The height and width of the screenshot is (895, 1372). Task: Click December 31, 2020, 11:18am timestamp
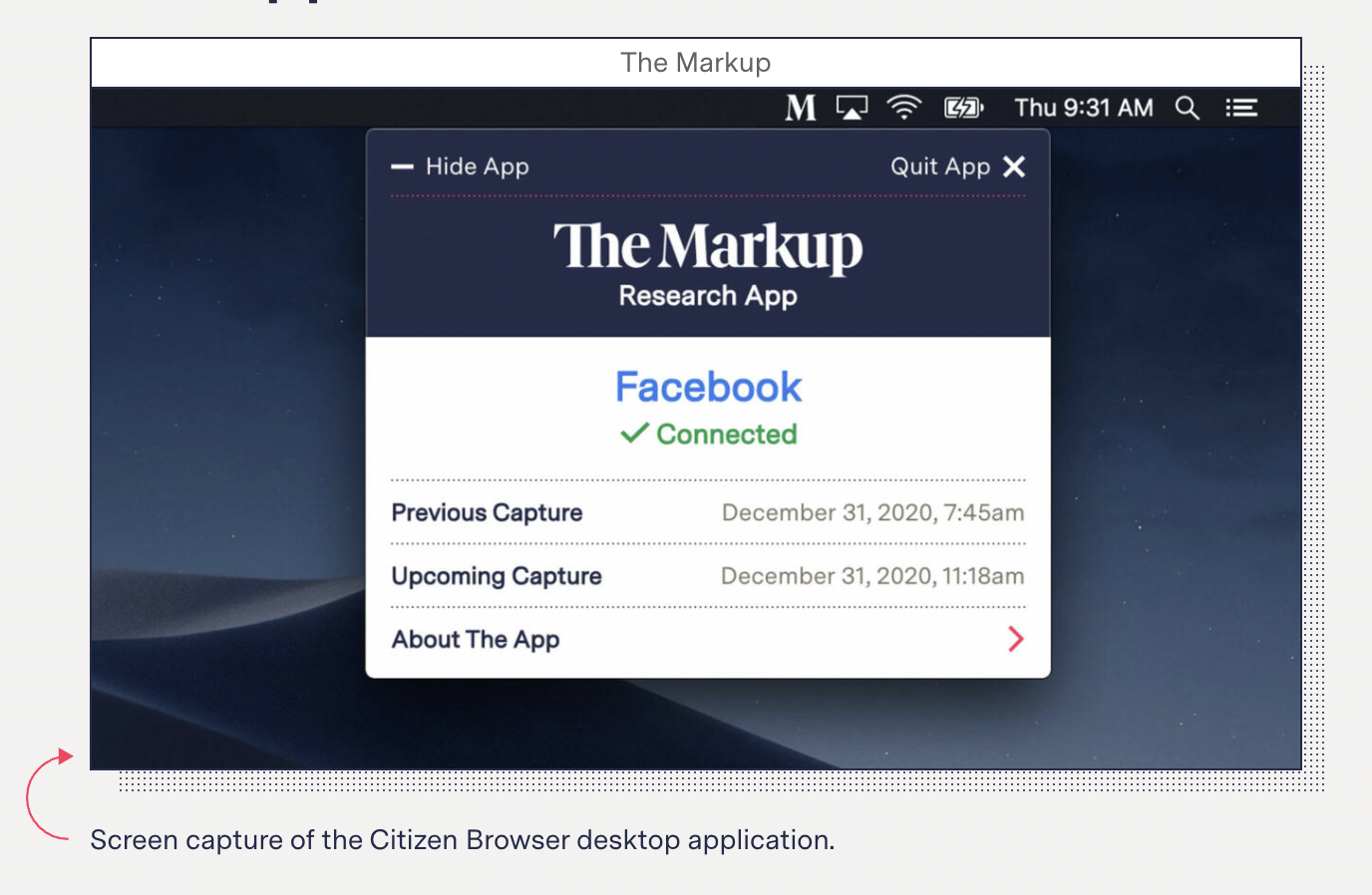pyautogui.click(x=872, y=576)
